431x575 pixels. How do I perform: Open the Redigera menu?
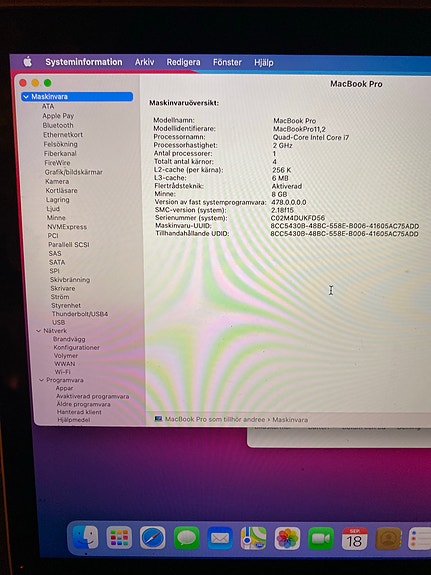tap(183, 62)
